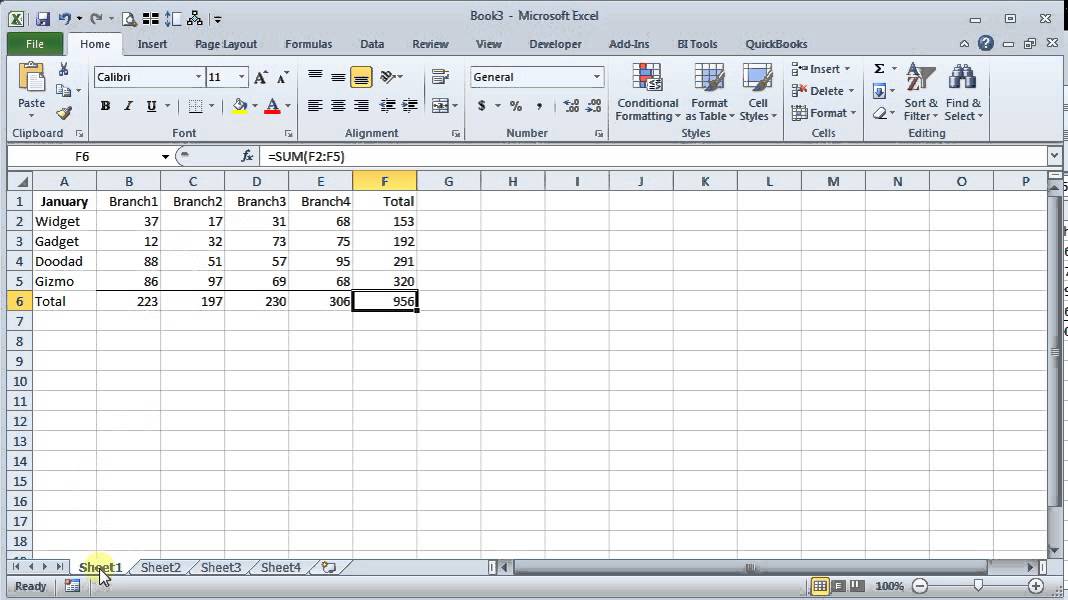Click the Zoom In control on status bar
Screen dimensions: 1068x600
[1036, 586]
